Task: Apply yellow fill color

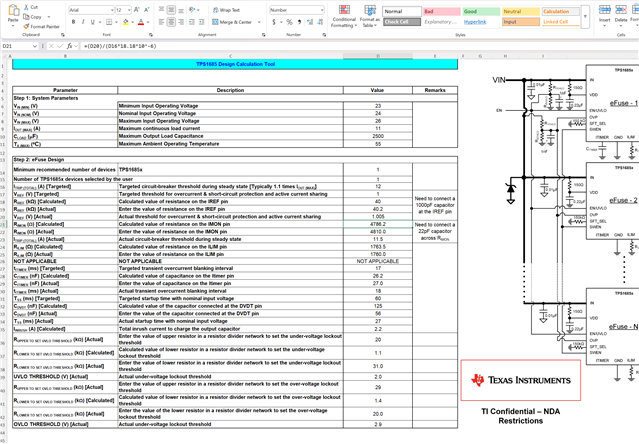Action: [126, 22]
